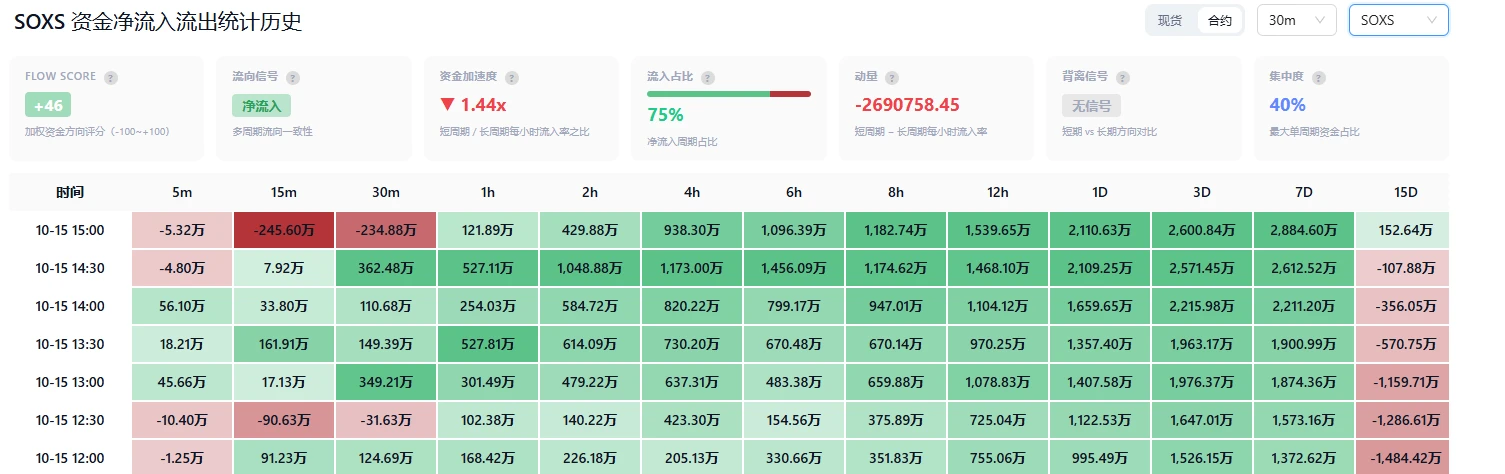Click the -1,286.61万 cell
Image resolution: width=1505 pixels, height=474 pixels.
pos(1403,420)
